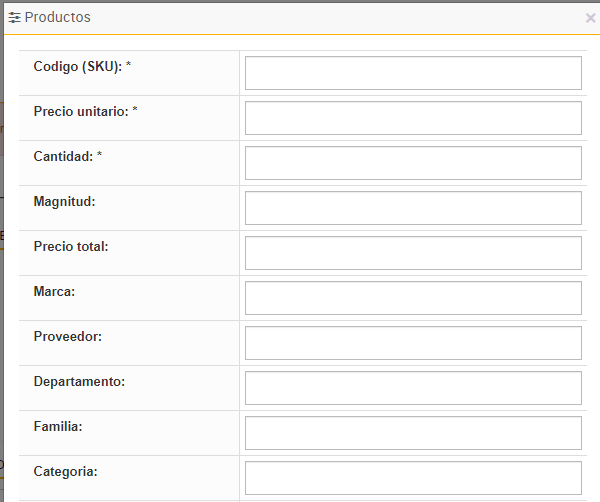
Task: Click the sliders icon beside Productos title
Action: coord(14,18)
